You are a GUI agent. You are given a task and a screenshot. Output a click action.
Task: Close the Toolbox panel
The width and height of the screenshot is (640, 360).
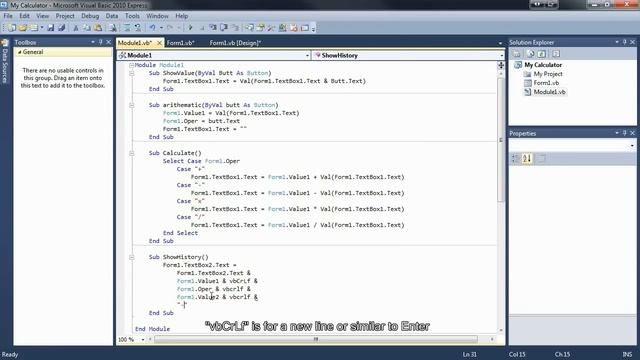(109, 42)
